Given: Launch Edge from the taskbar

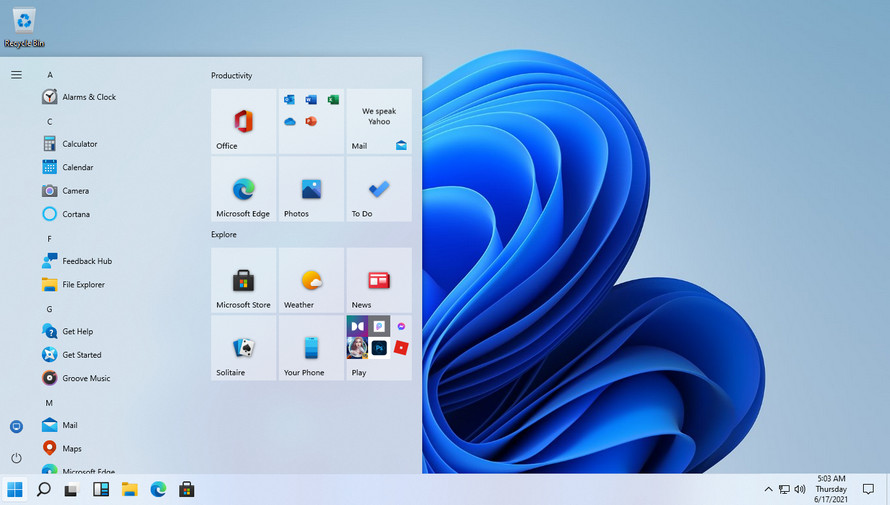Looking at the screenshot, I should (x=158, y=489).
